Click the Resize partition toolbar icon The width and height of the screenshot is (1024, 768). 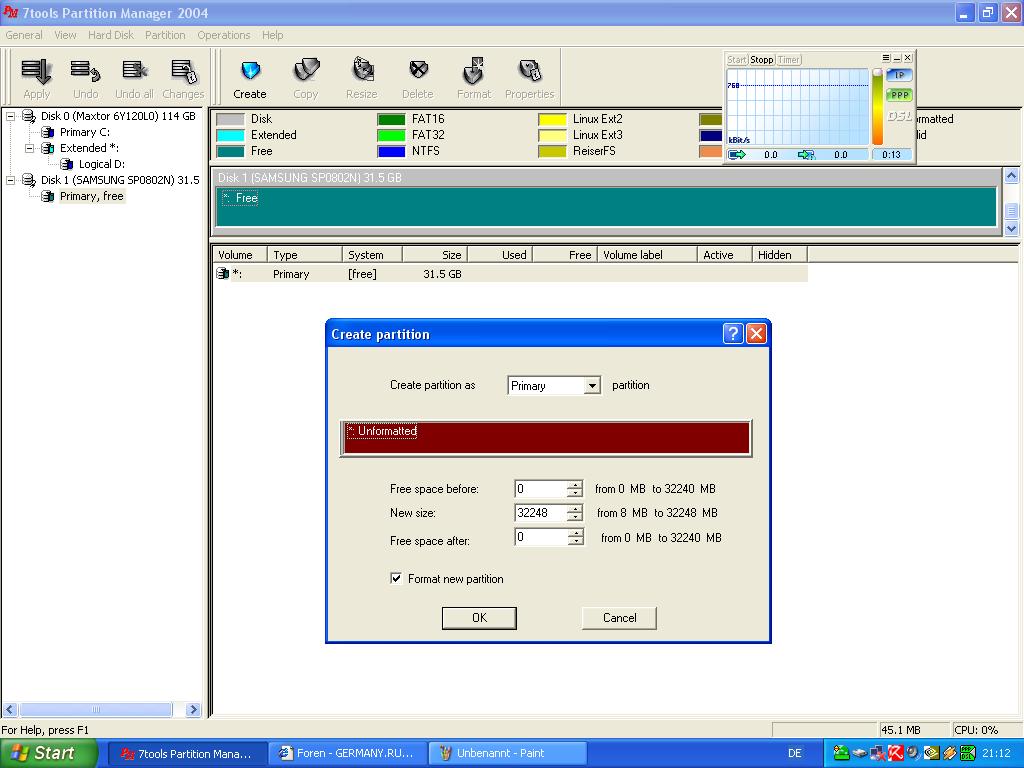coord(363,71)
